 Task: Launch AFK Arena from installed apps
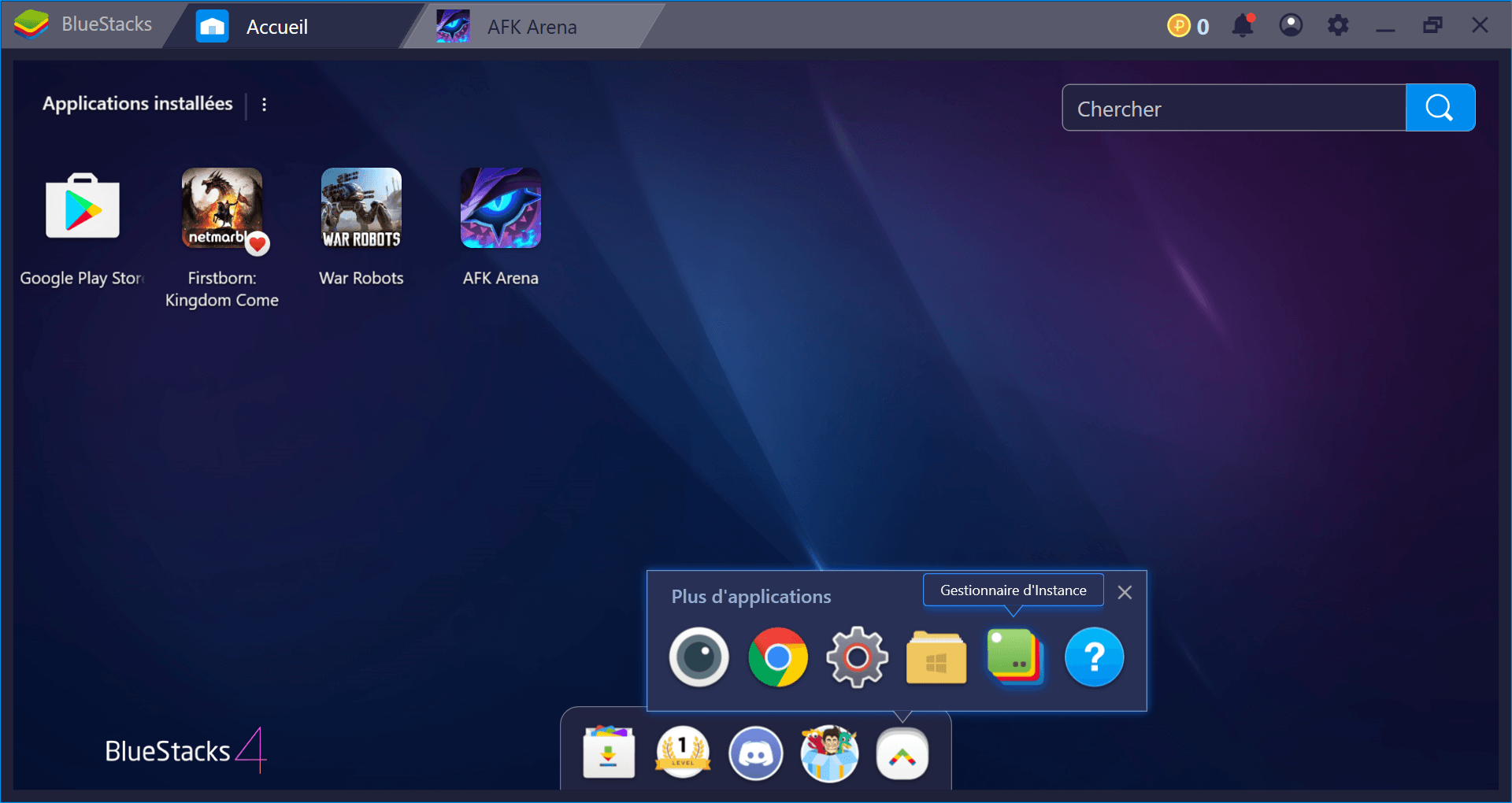[501, 208]
